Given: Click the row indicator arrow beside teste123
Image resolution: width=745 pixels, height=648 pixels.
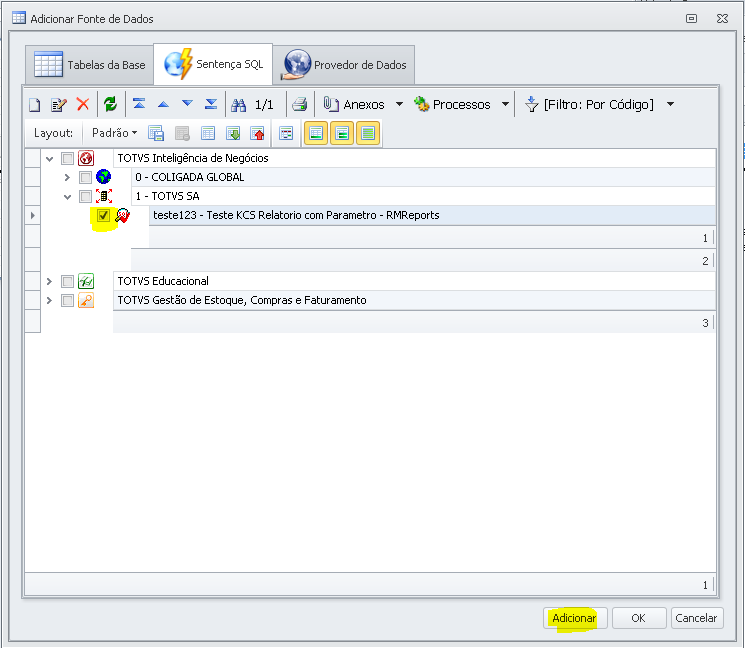Looking at the screenshot, I should (32, 215).
